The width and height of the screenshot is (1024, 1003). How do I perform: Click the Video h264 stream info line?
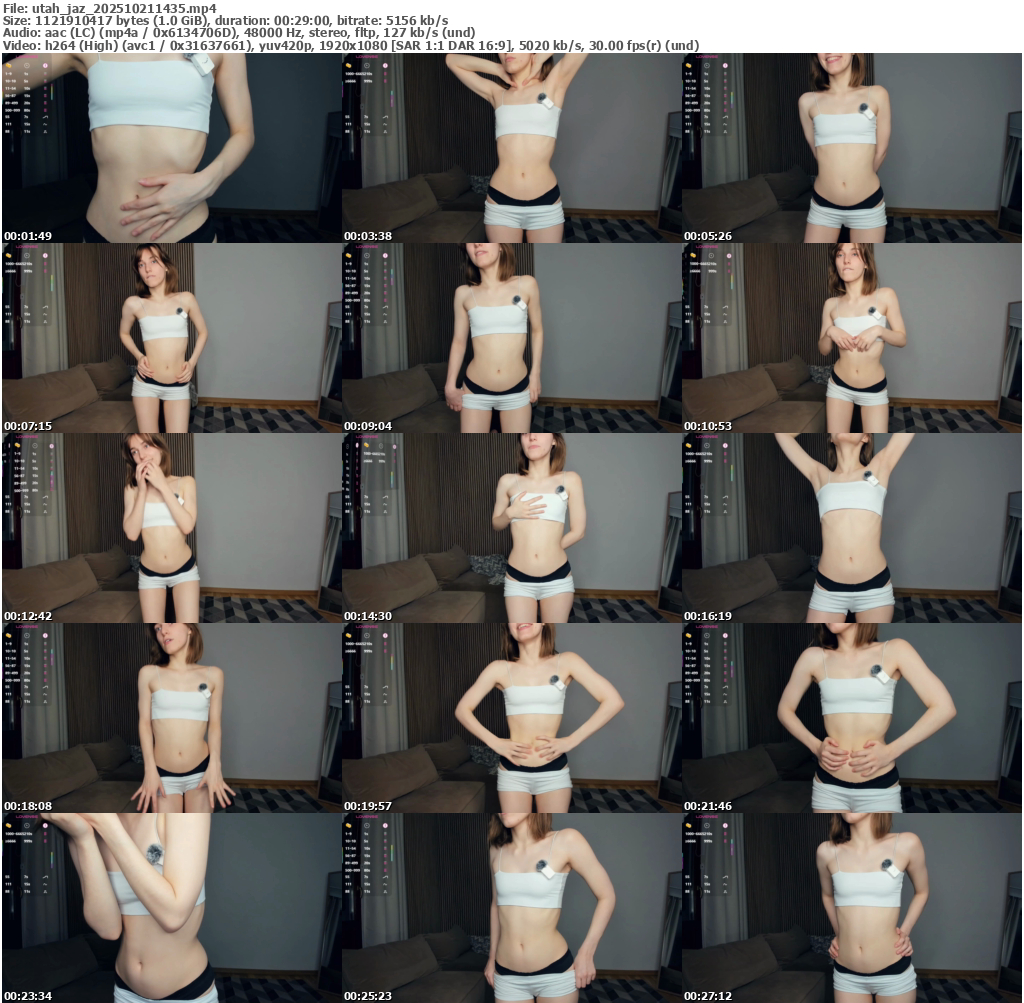tap(351, 46)
